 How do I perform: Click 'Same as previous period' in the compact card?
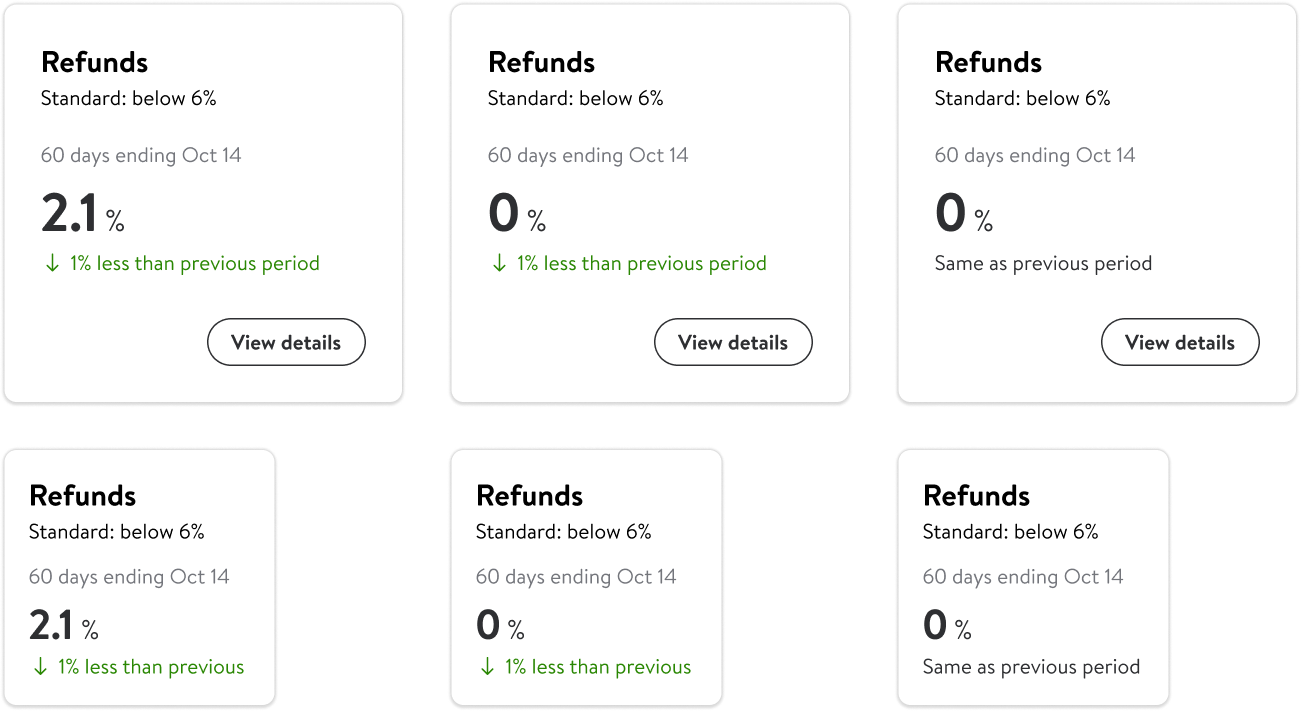pyautogui.click(x=1031, y=667)
